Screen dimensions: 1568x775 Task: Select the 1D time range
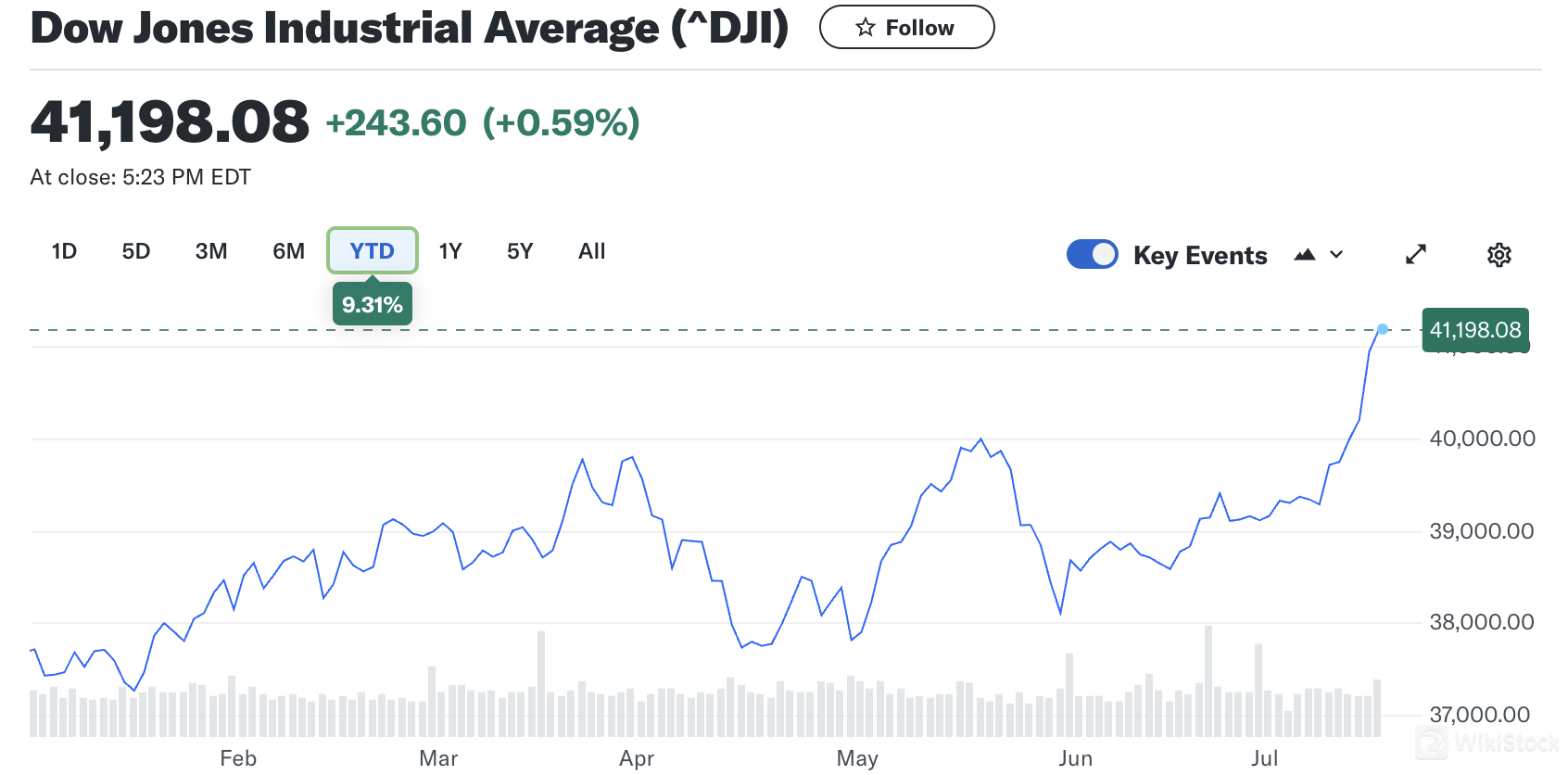pos(64,251)
